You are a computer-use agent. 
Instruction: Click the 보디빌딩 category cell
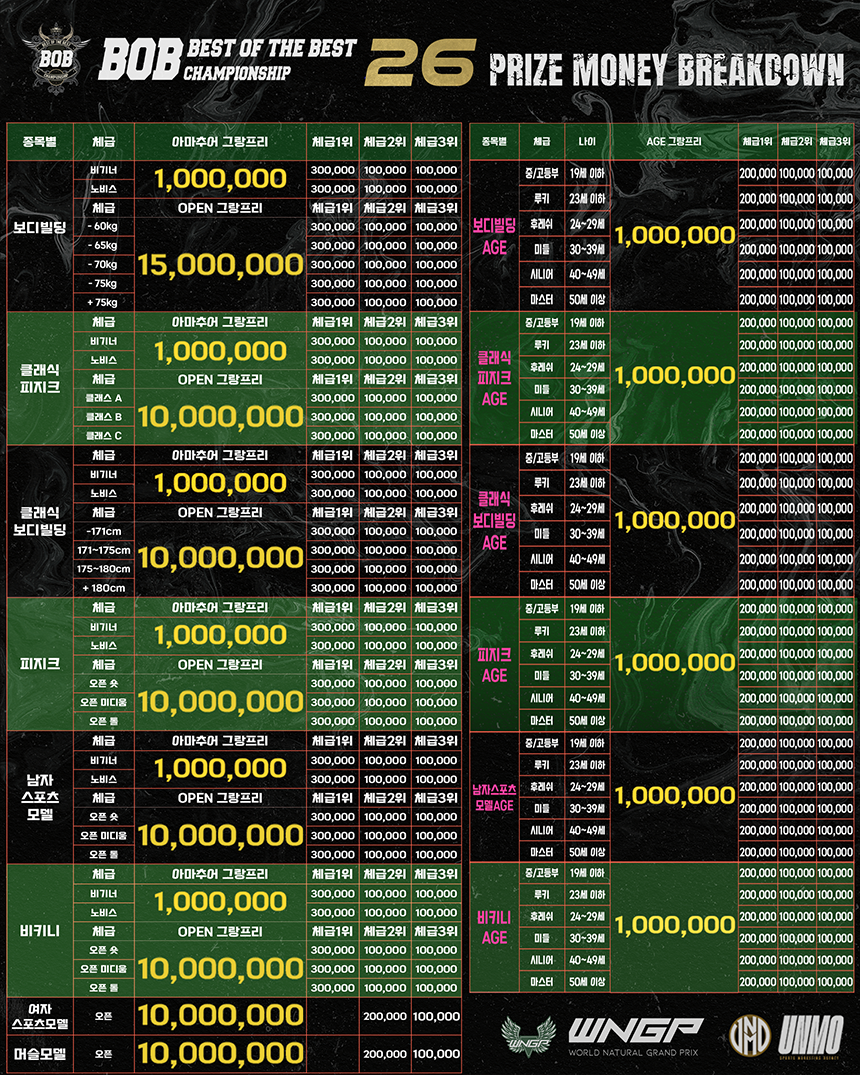click(40, 227)
